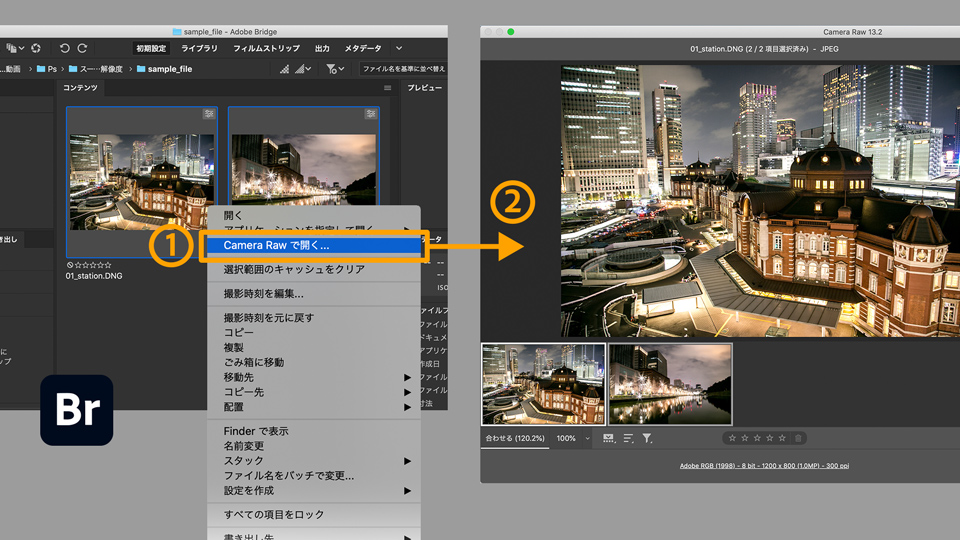Choose 撮影時刻を元に戻す
This screenshot has height=540, width=960.
click(x=314, y=318)
